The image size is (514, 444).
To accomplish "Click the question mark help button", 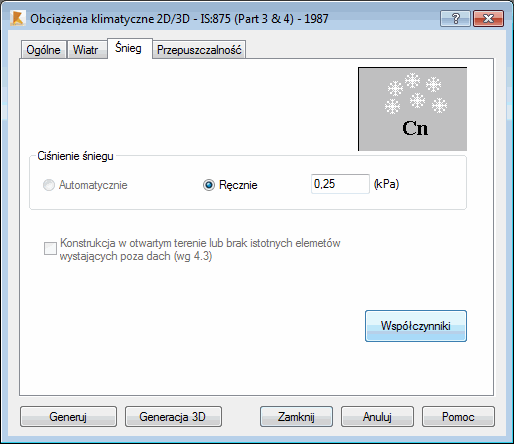I will [455, 18].
